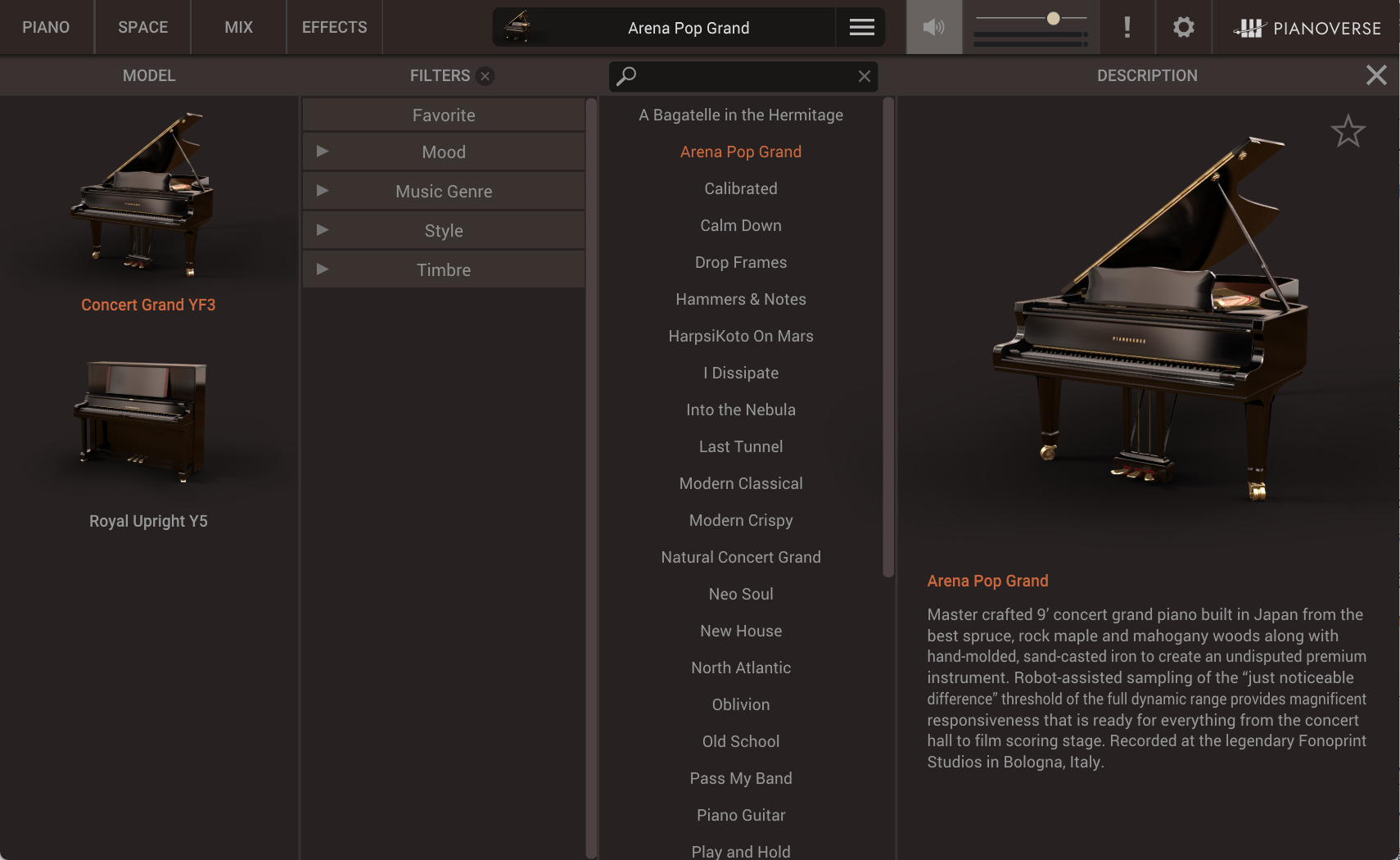Switch to the MIX tab
The height and width of the screenshot is (860, 1400).
[x=238, y=27]
